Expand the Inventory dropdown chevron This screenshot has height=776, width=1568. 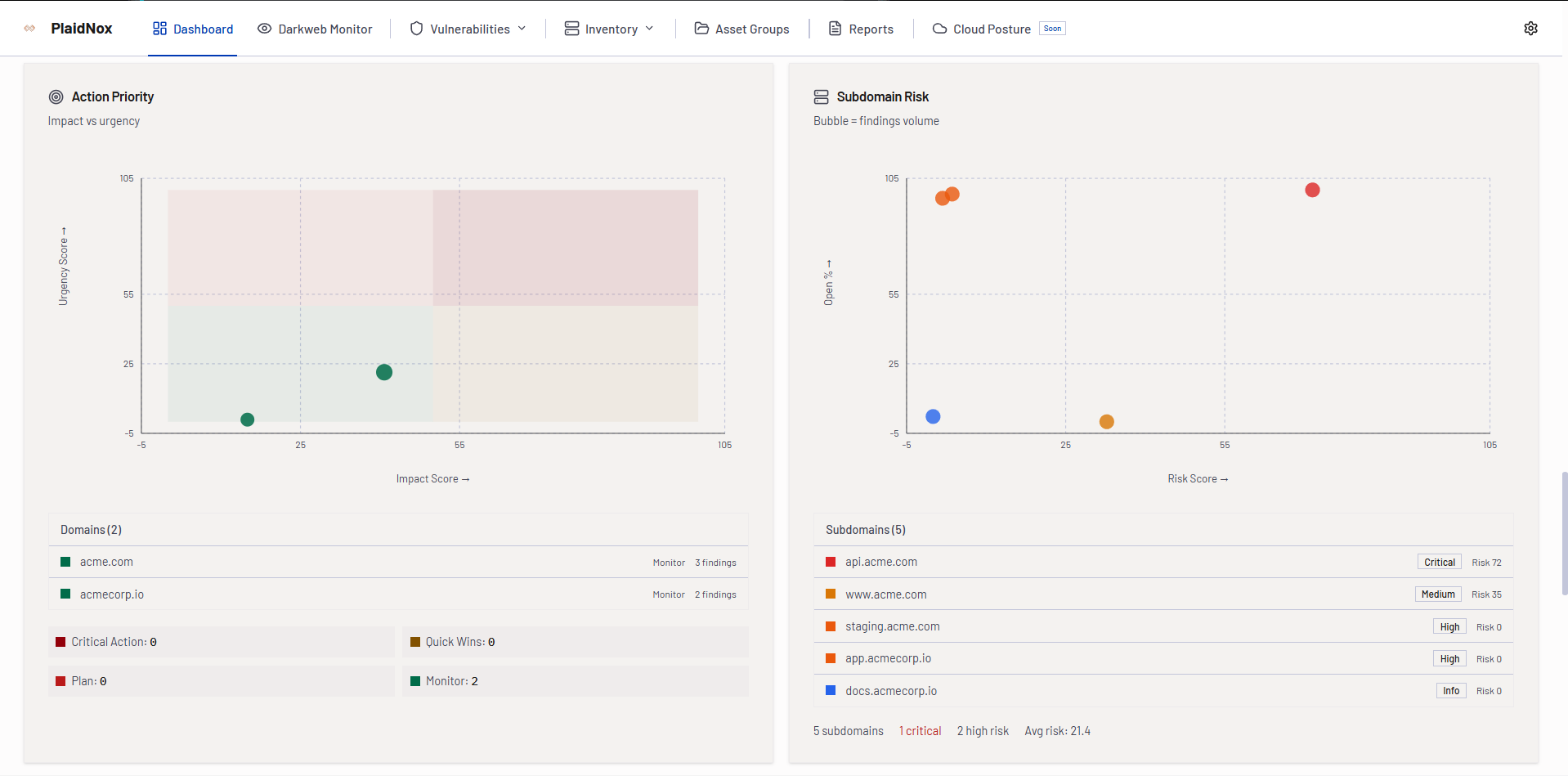click(x=650, y=29)
